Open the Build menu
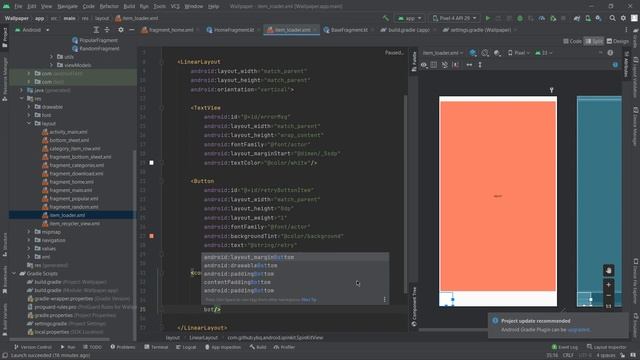The image size is (640, 360). pos(129,7)
